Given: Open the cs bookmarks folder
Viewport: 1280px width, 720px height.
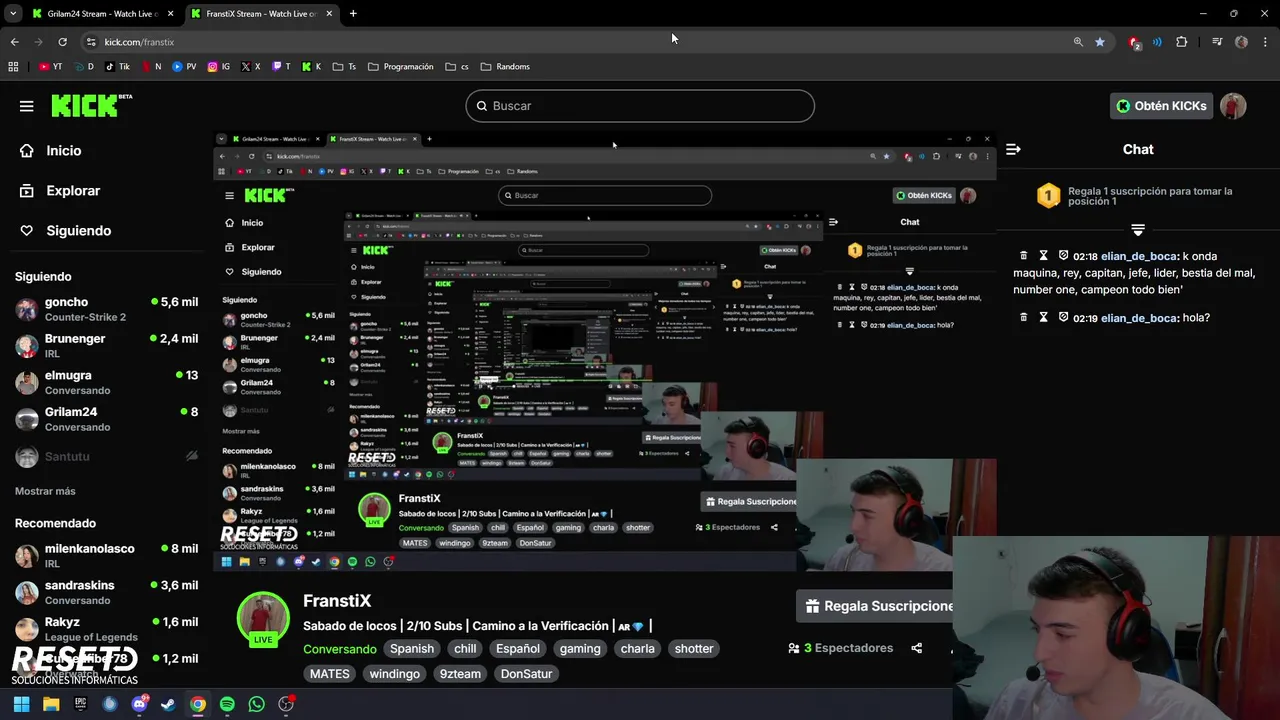Looking at the screenshot, I should [457, 67].
